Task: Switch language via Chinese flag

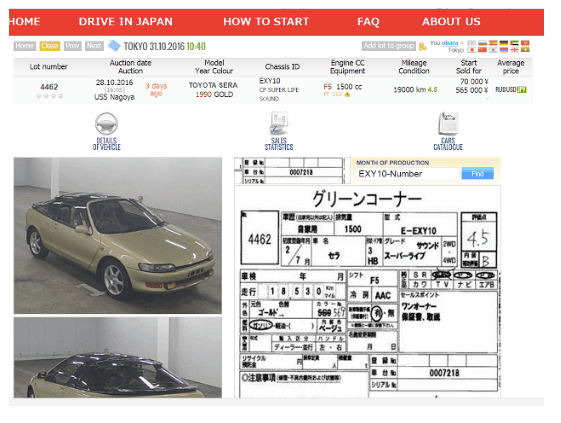Action: pos(482,50)
